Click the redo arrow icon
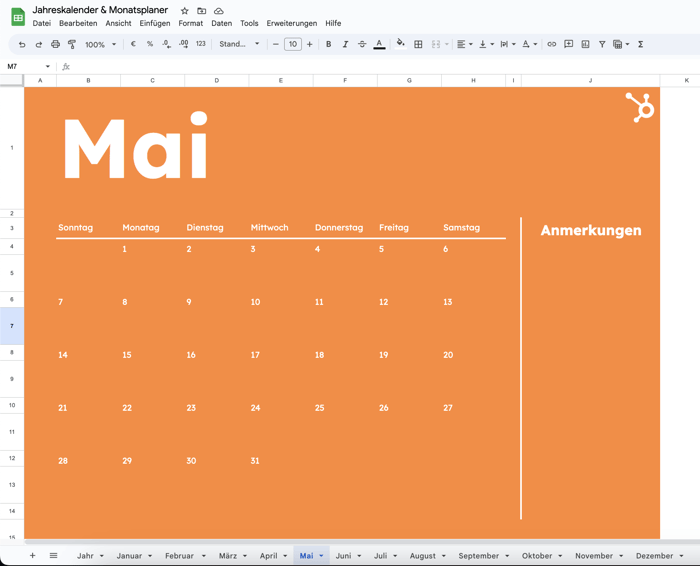Image resolution: width=700 pixels, height=566 pixels. click(39, 44)
